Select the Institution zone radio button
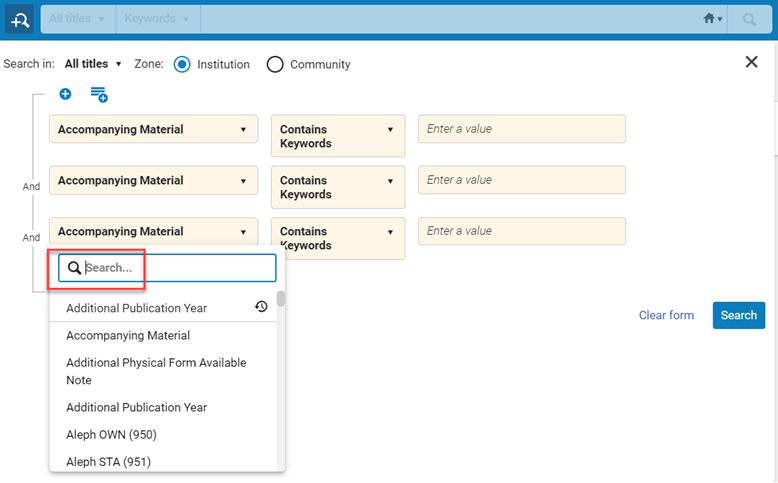The image size is (778, 483). pyautogui.click(x=182, y=64)
